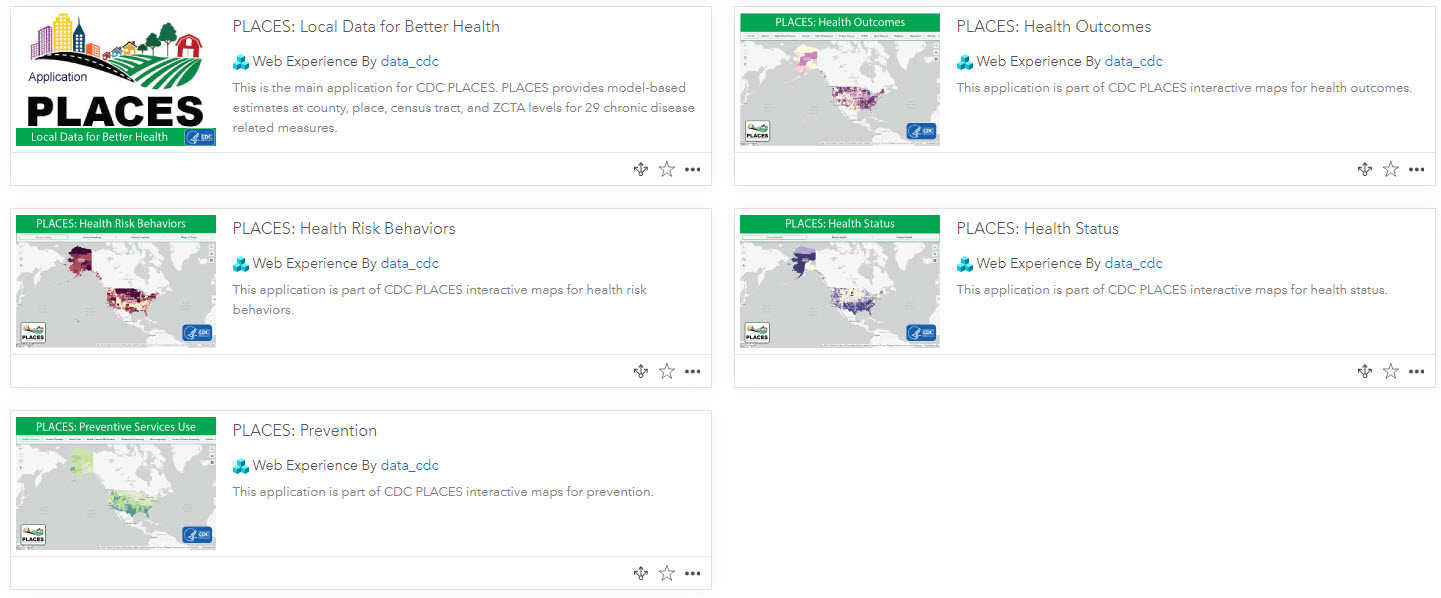Screen dimensions: 1441x598
Task: Click the move icon on Health Status card
Action: tap(1365, 371)
